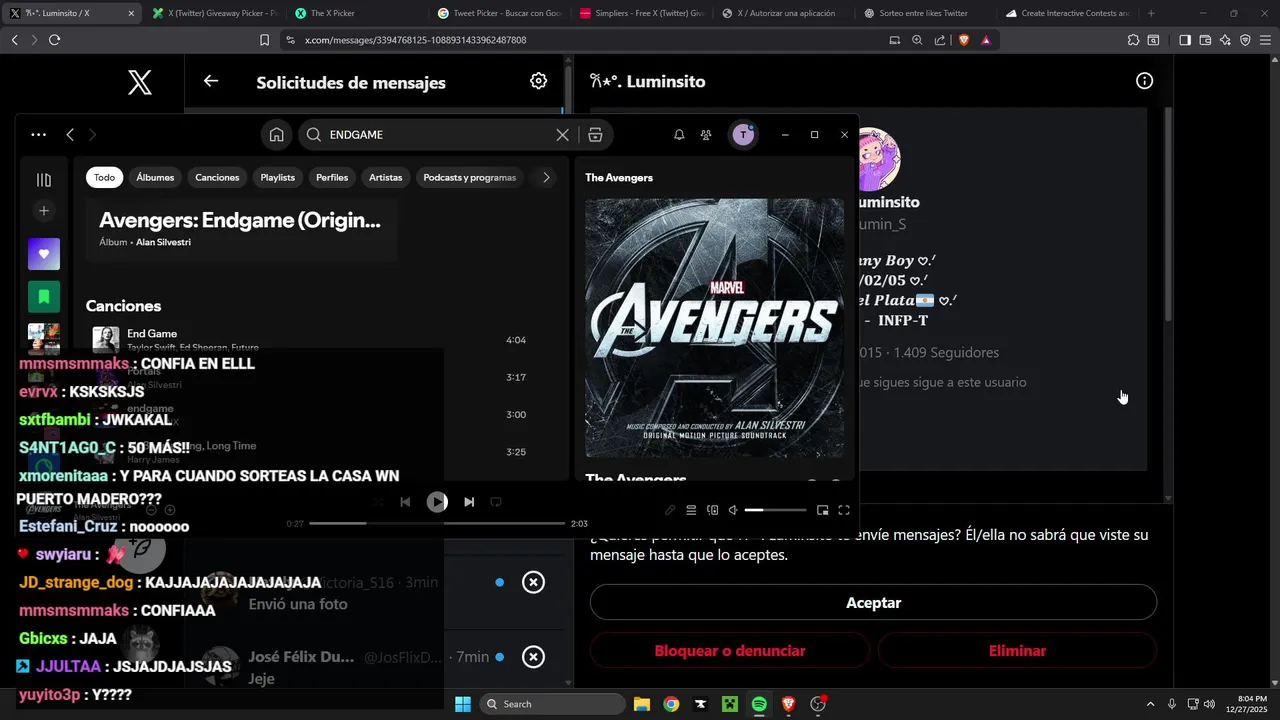Select the Todo filter chip
The height and width of the screenshot is (720, 1280).
(x=105, y=178)
